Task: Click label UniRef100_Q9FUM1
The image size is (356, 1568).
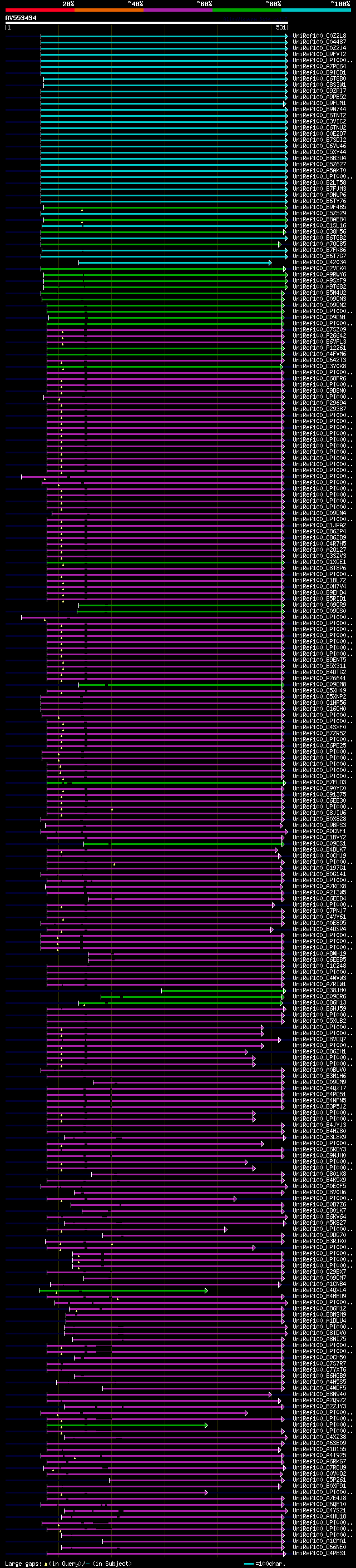Action: pyautogui.click(x=319, y=103)
